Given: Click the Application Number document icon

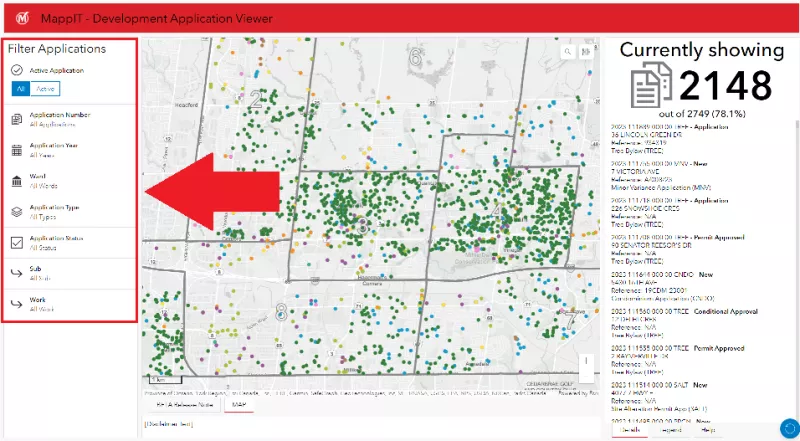Looking at the screenshot, I should (17, 119).
